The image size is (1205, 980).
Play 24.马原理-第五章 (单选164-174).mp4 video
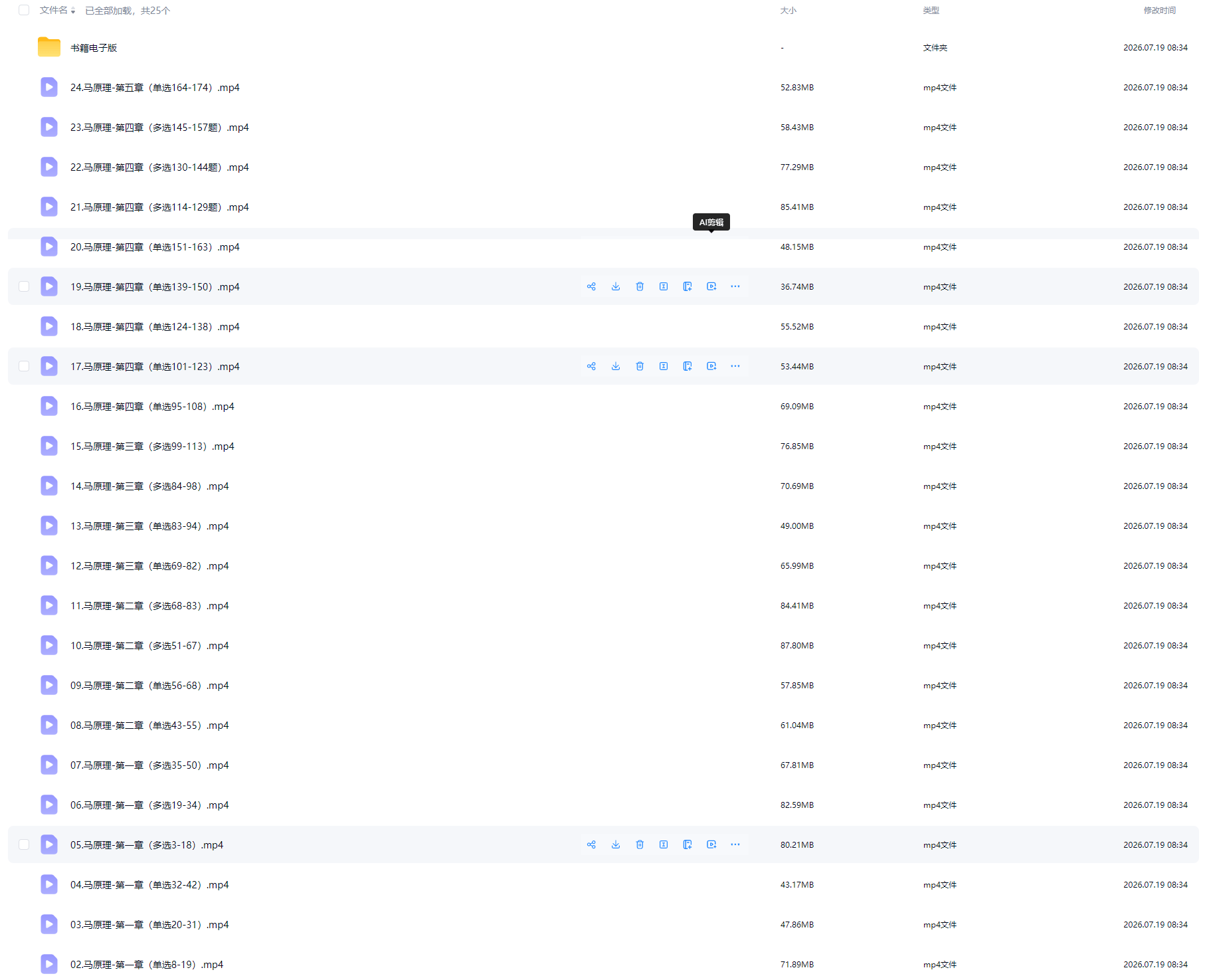click(x=155, y=88)
